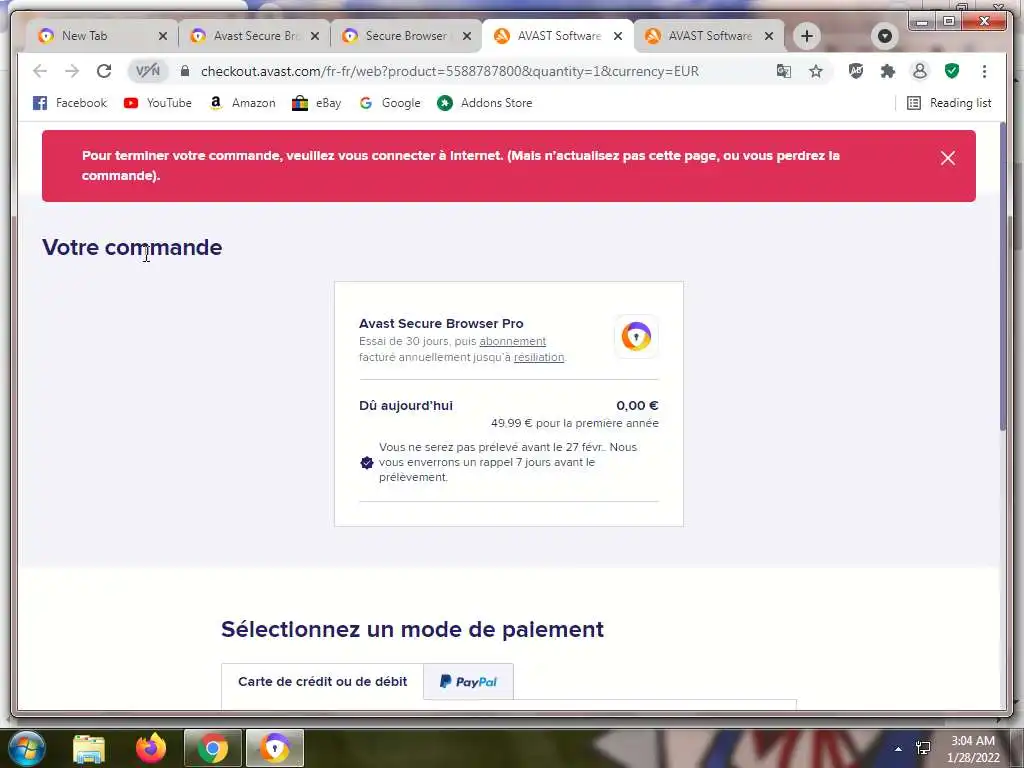Click the Sélectionnez un mode de paiement heading
1024x768 pixels.
tap(412, 630)
